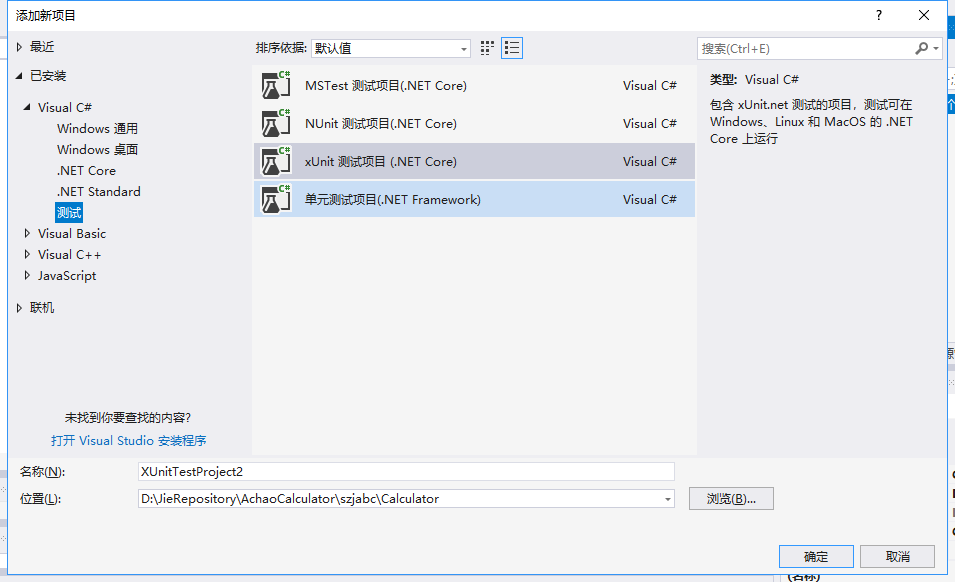Expand the Visual C++ node
This screenshot has width=955, height=582.
point(27,254)
